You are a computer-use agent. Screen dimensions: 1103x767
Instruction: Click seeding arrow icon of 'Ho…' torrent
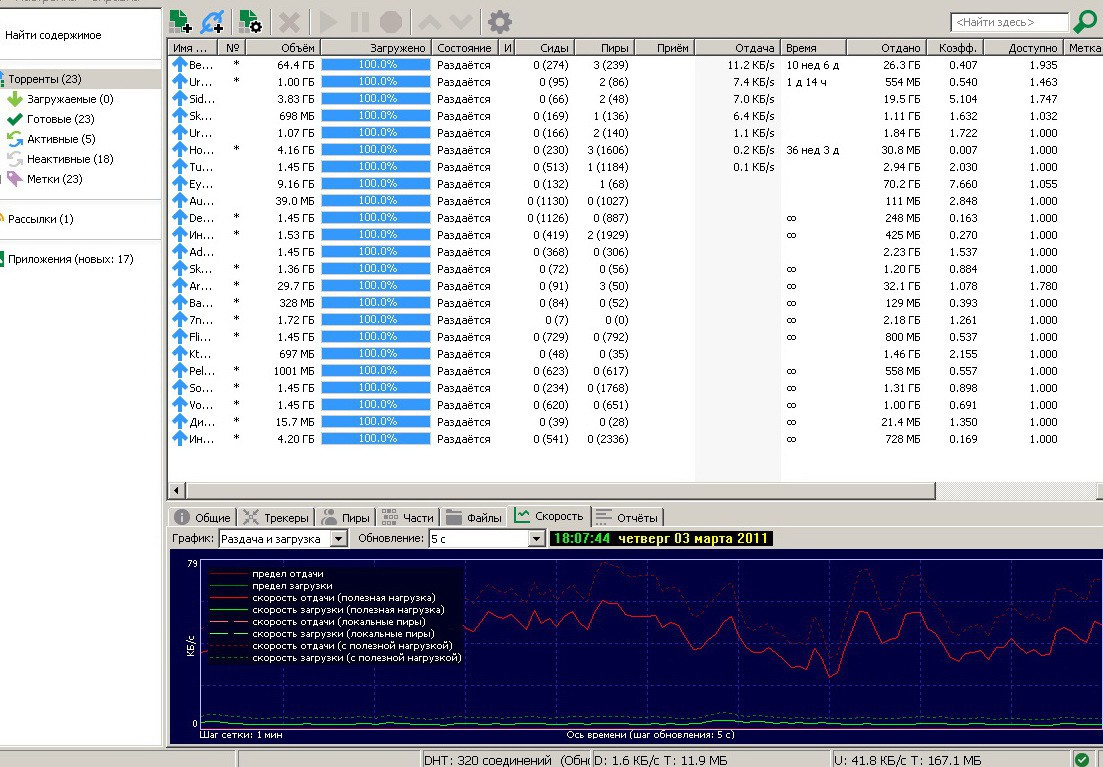tap(179, 150)
